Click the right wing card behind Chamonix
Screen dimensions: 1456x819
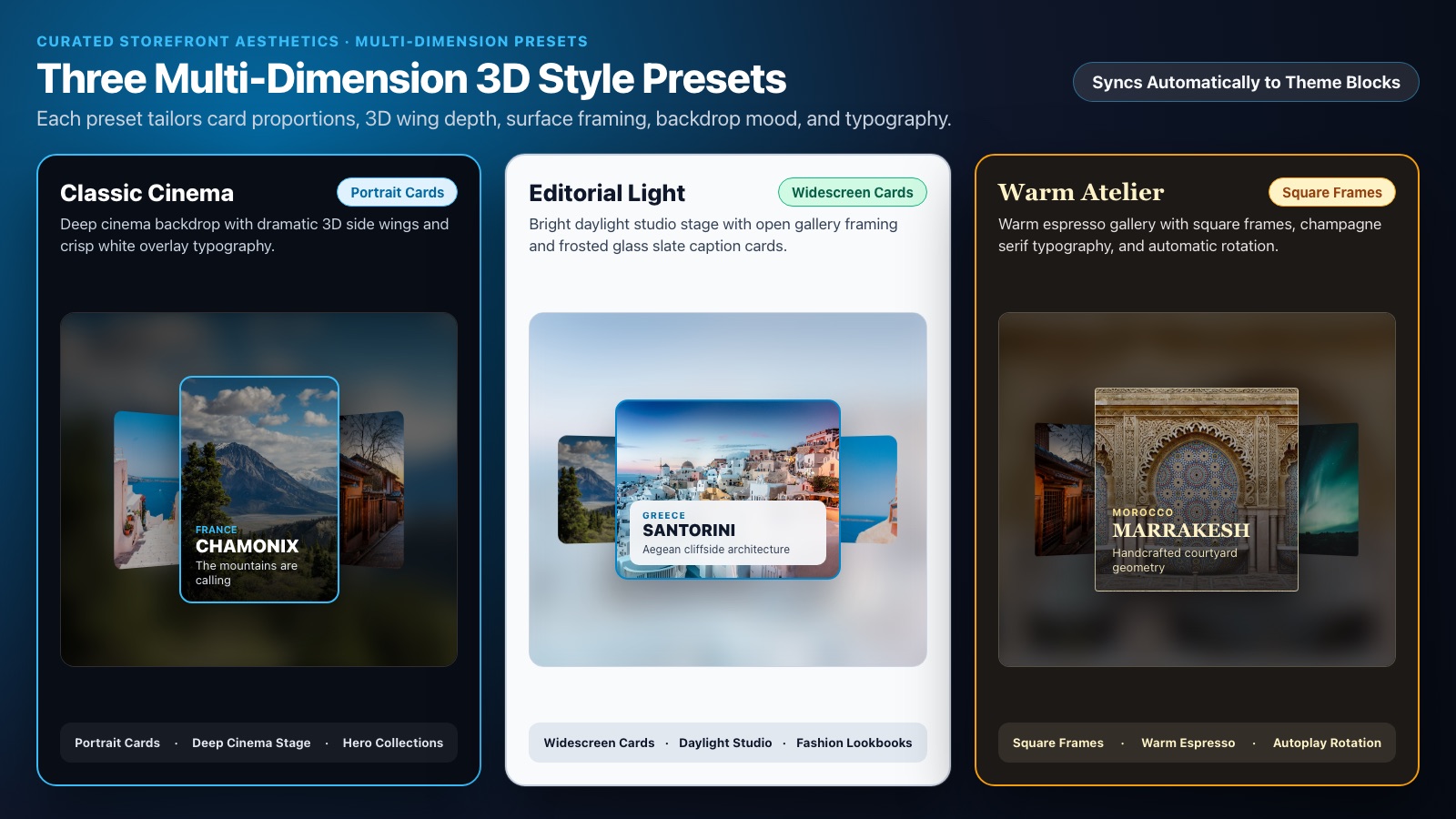click(371, 490)
